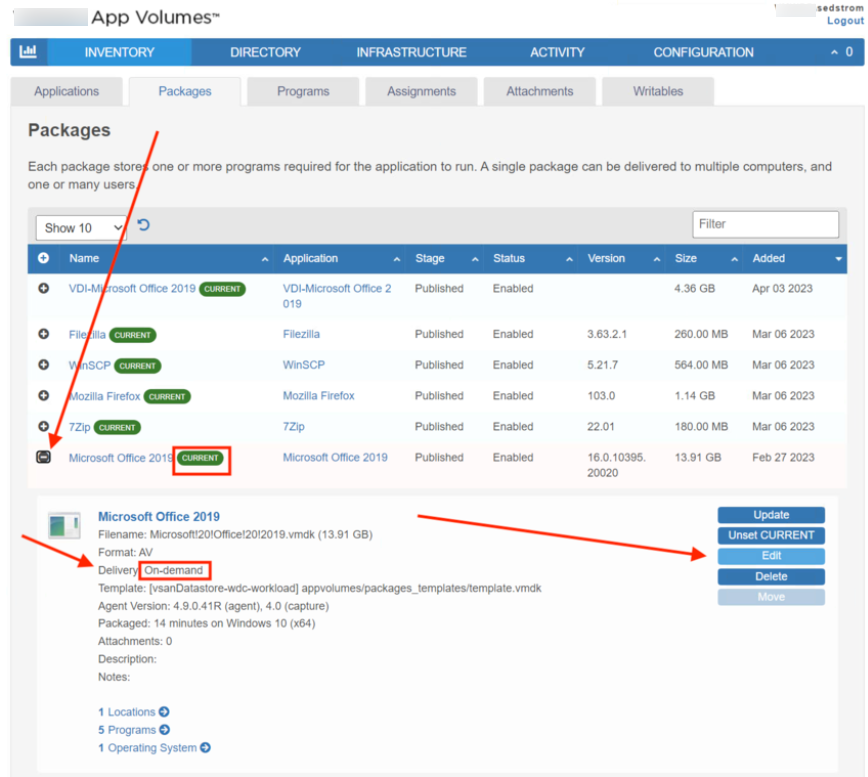Click in the Filter text field
868x777 pixels.
765,224
